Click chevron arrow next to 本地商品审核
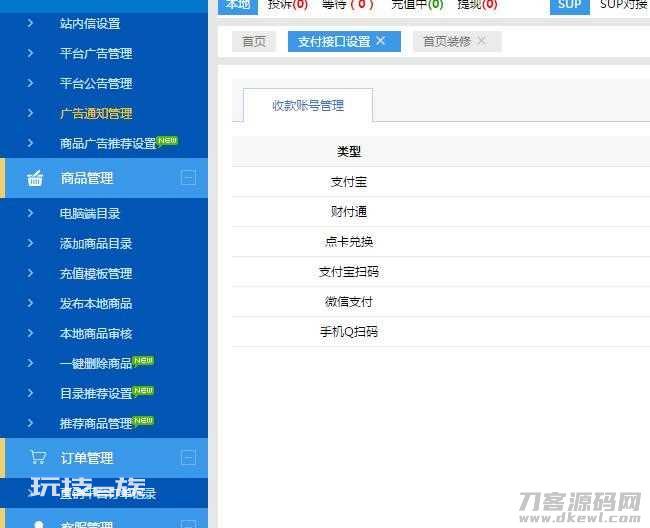650x528 pixels. coord(30,333)
